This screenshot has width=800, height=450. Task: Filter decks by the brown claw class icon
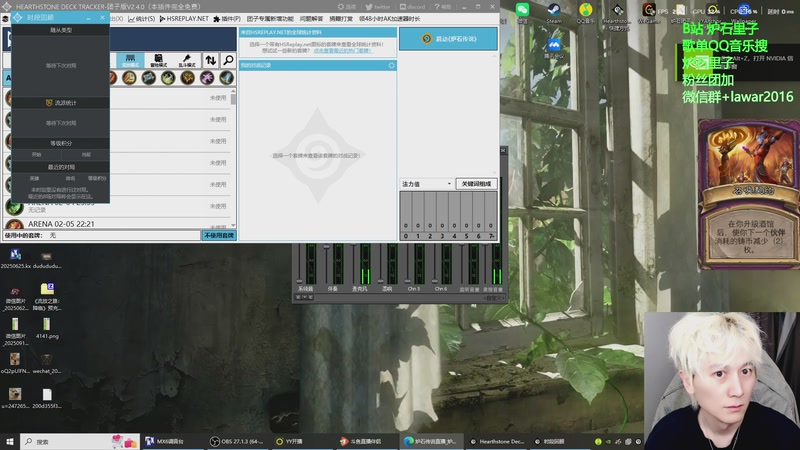[187, 78]
